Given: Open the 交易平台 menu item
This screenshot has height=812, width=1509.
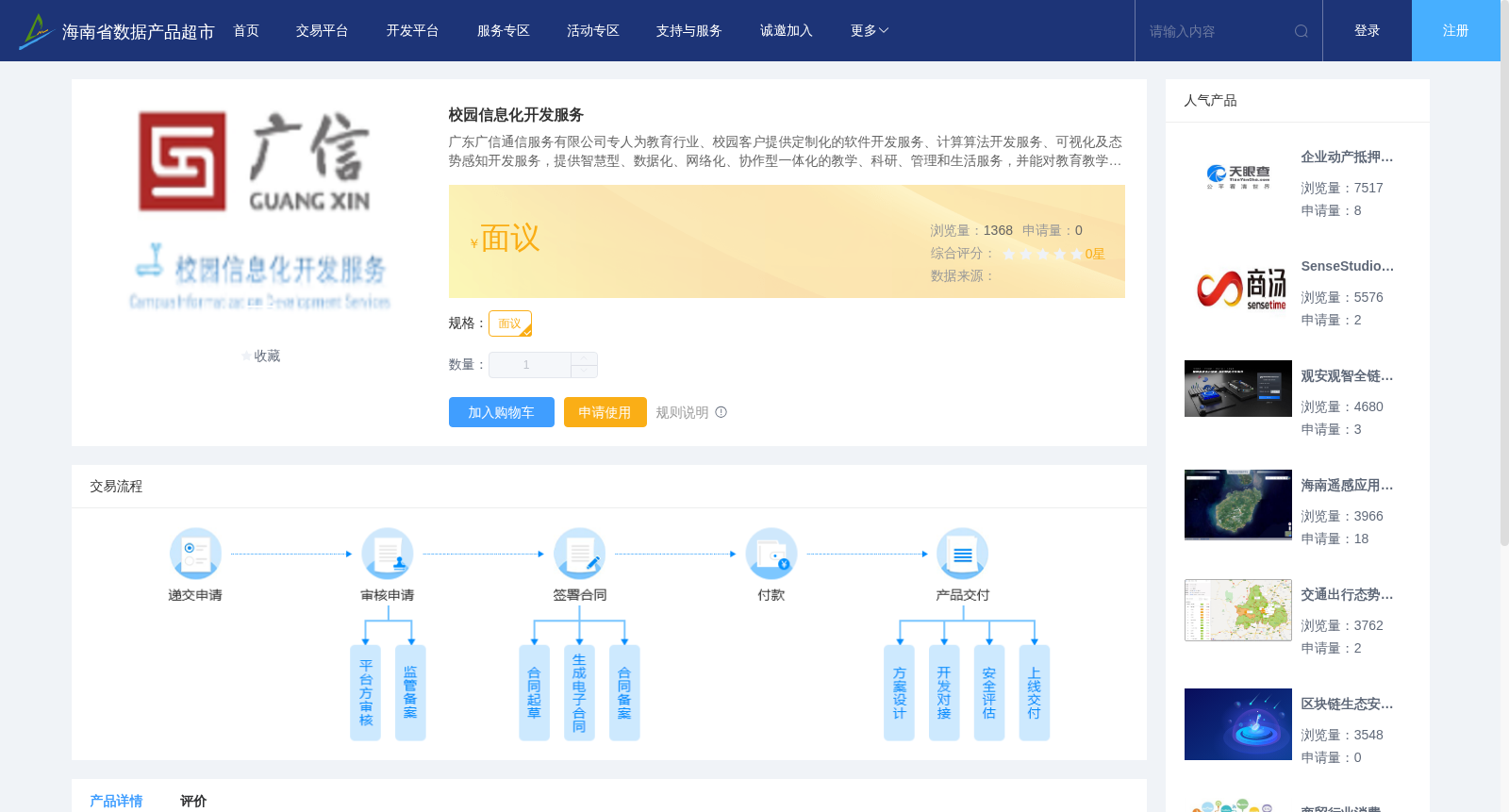Looking at the screenshot, I should (x=323, y=31).
